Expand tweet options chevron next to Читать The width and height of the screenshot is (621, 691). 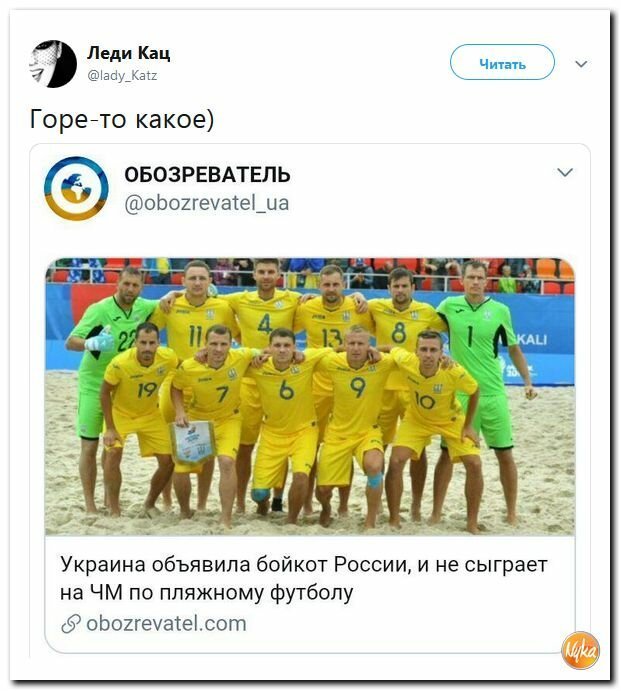581,64
